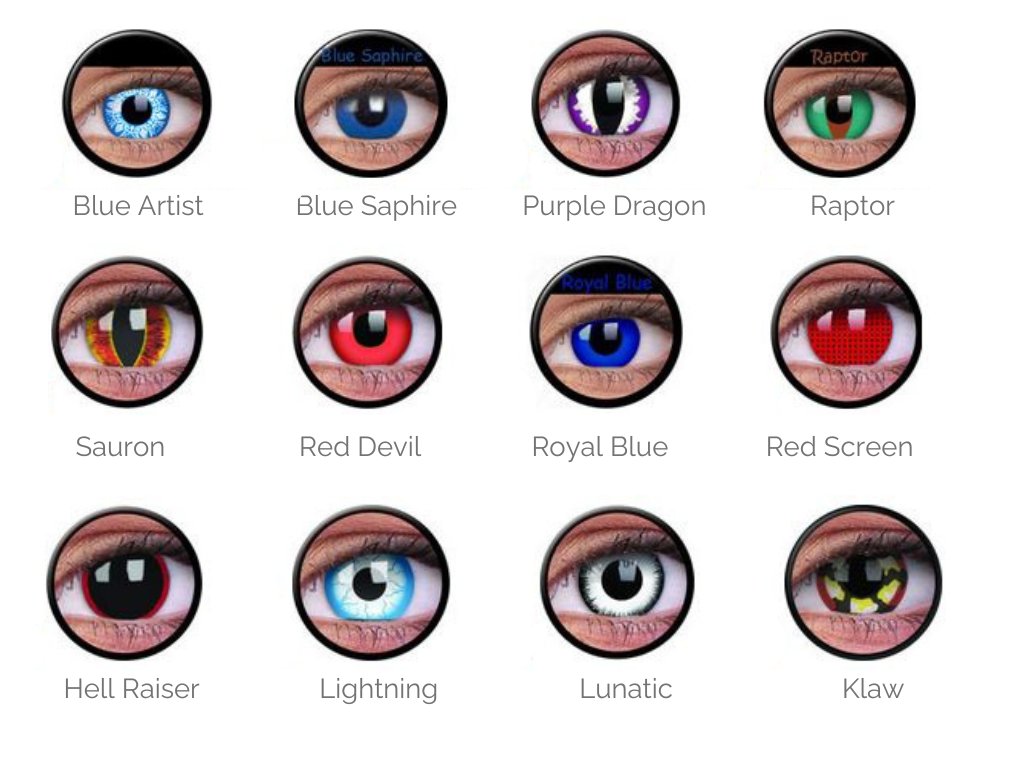Choose the Lightning lens thumbnail
Image resolution: width=1024 pixels, height=768 pixels.
click(x=371, y=583)
